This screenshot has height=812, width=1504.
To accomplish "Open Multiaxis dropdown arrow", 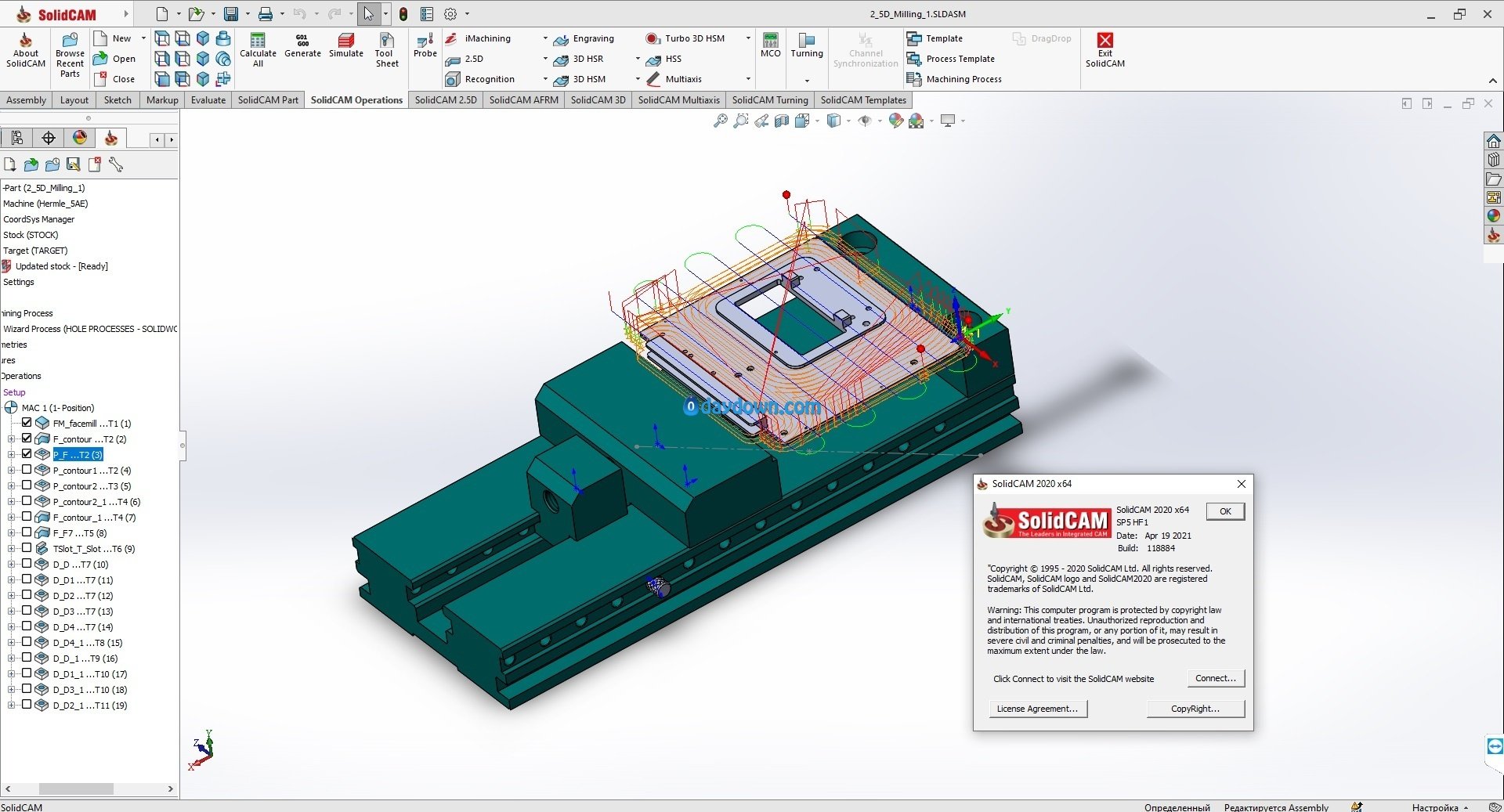I will (x=748, y=79).
